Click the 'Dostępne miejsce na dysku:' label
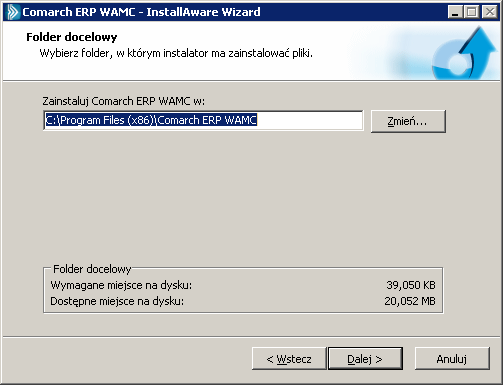 click(117, 301)
